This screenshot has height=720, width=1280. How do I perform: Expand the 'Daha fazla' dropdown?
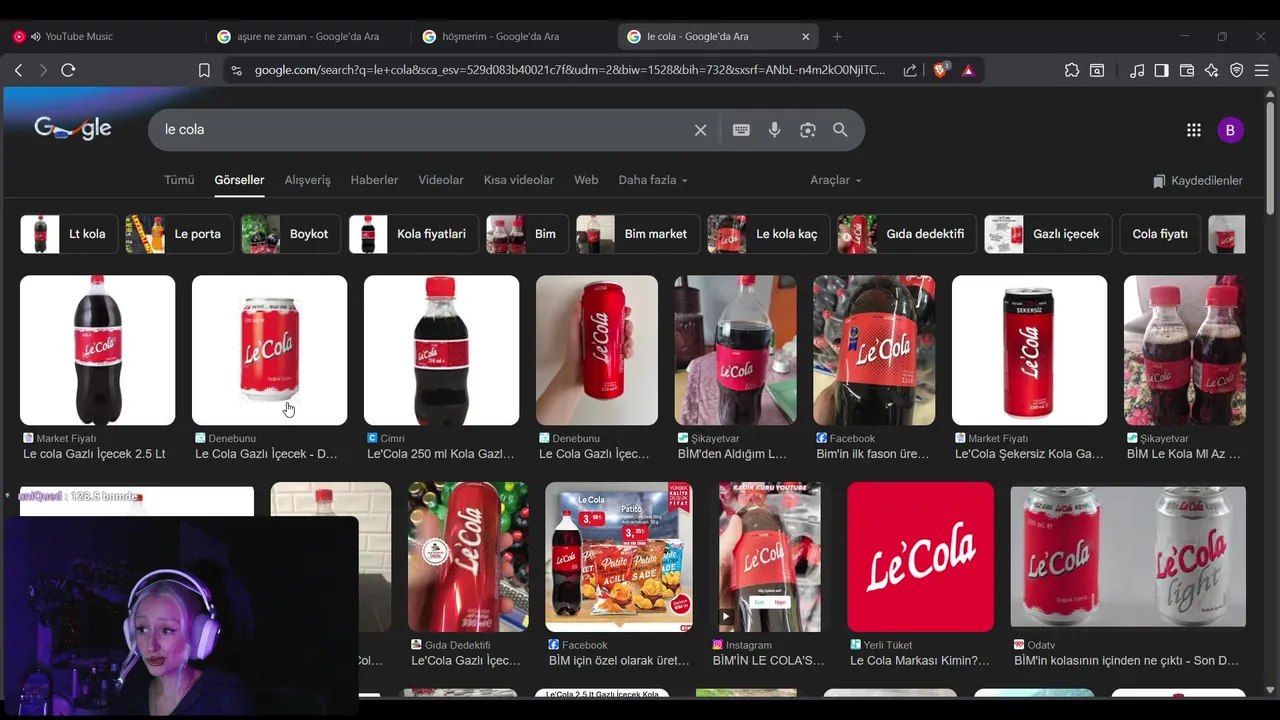(x=653, y=180)
